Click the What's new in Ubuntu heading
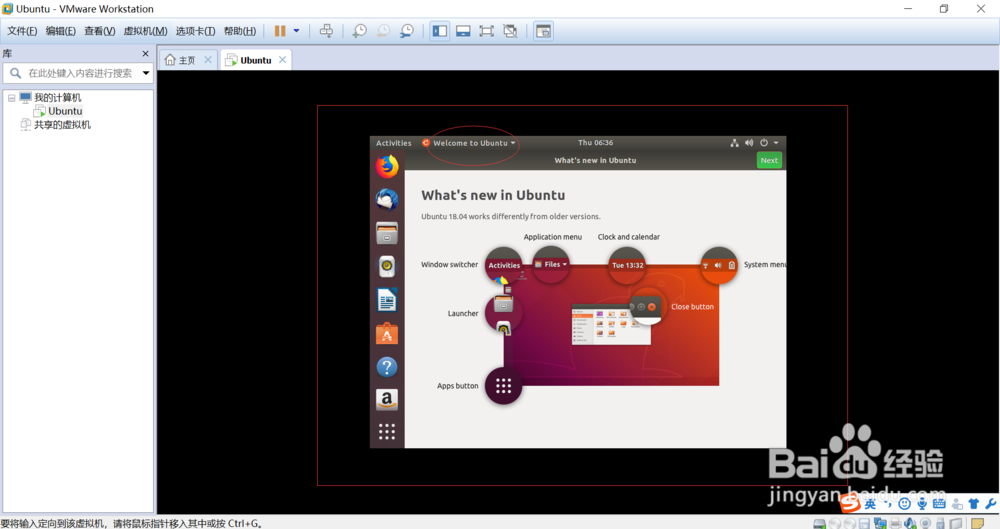 [x=493, y=195]
